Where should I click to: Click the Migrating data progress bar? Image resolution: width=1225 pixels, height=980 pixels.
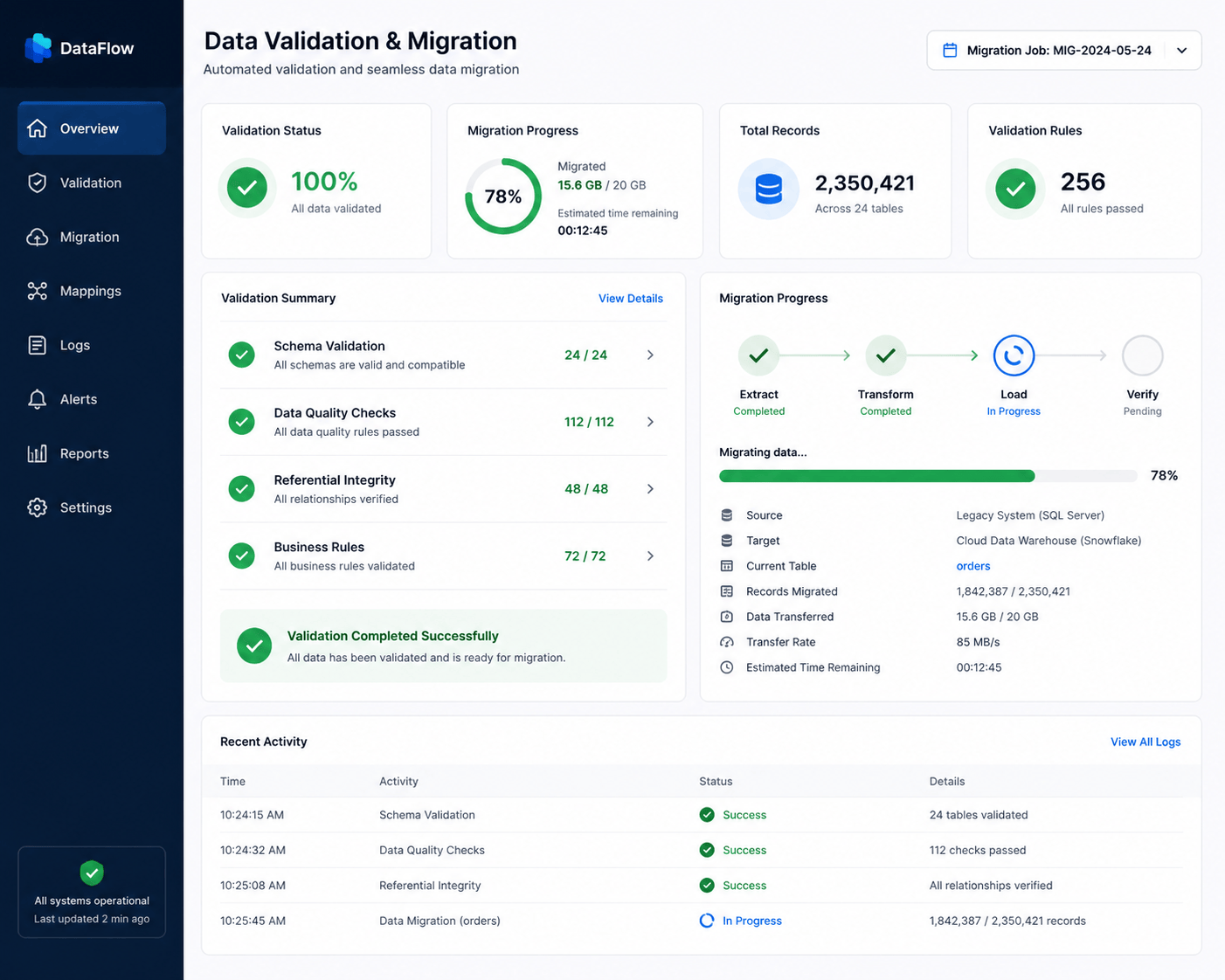coord(928,476)
